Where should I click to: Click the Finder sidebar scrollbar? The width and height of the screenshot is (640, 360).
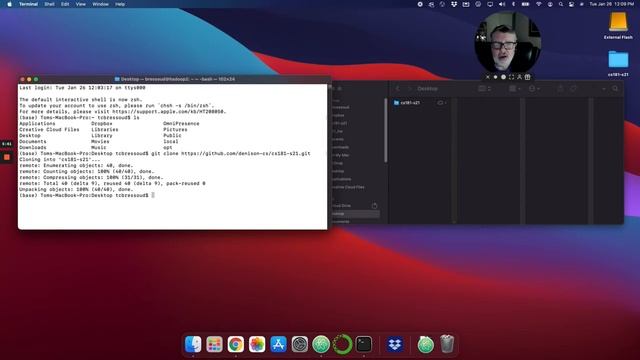[385, 131]
